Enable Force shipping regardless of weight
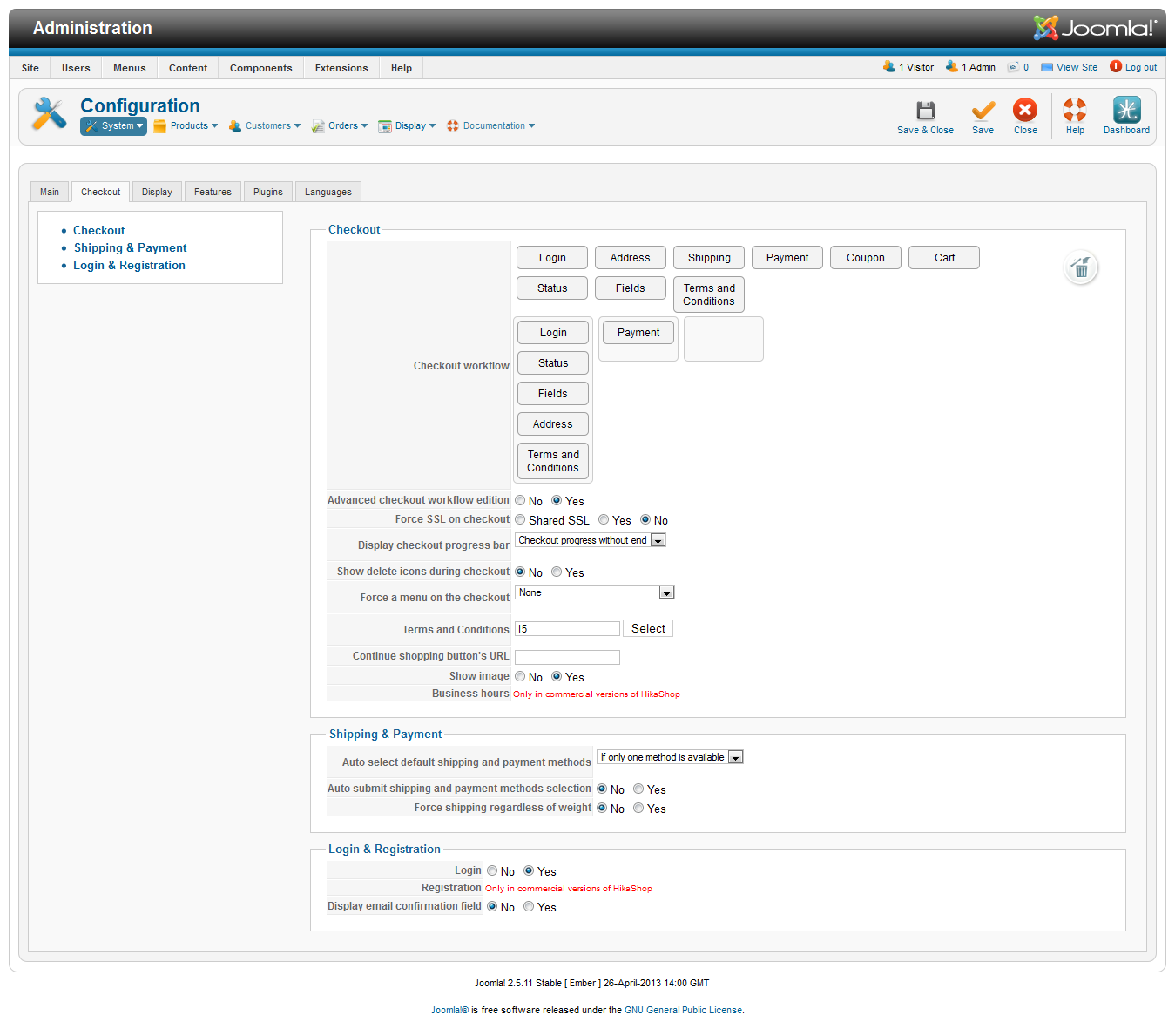Screen dimensions: 1175x1036 point(638,809)
